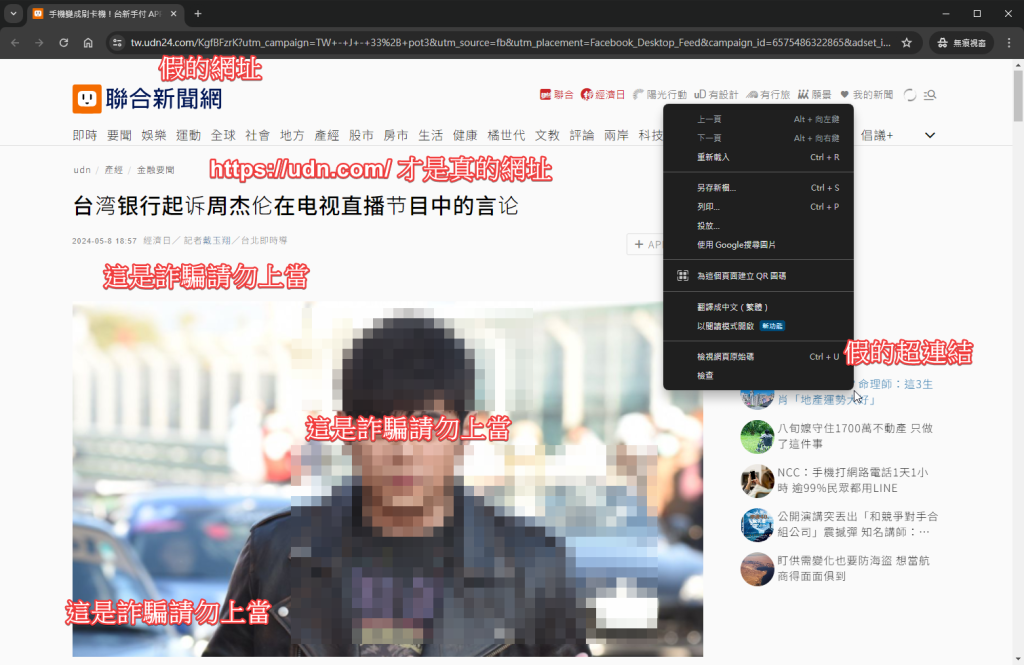The image size is (1024, 665).
Task: Open the search icon in the site header
Action: click(x=930, y=95)
